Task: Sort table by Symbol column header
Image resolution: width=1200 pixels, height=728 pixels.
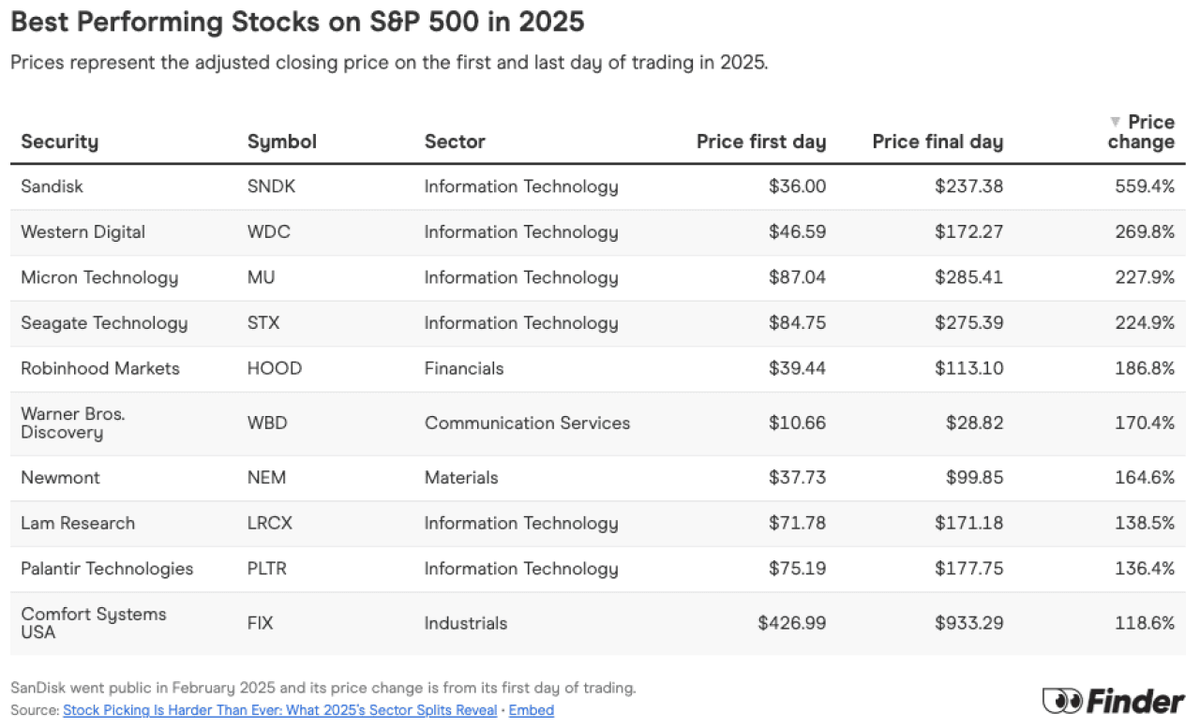Action: pos(282,141)
